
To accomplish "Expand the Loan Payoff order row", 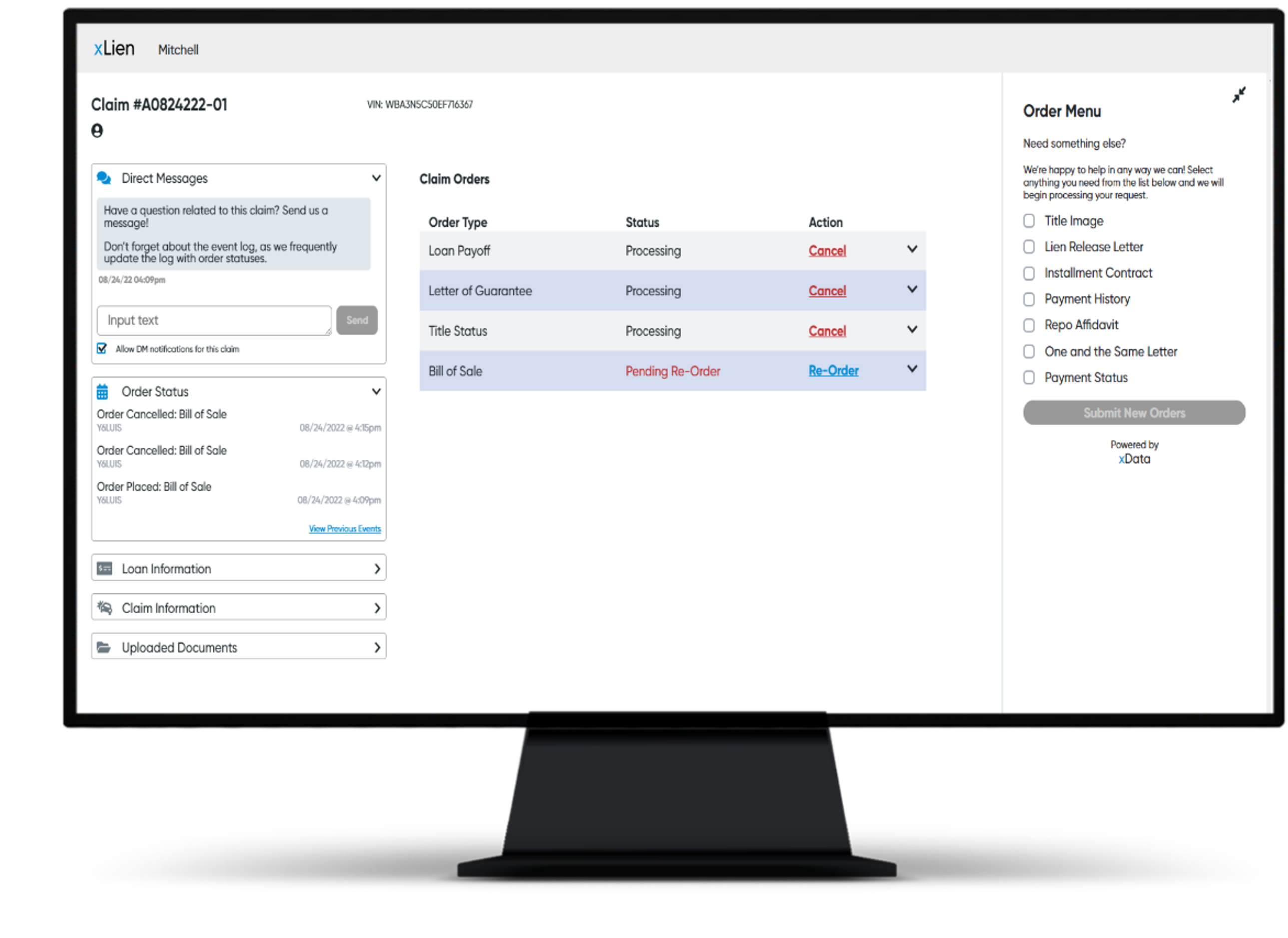I will [x=911, y=250].
